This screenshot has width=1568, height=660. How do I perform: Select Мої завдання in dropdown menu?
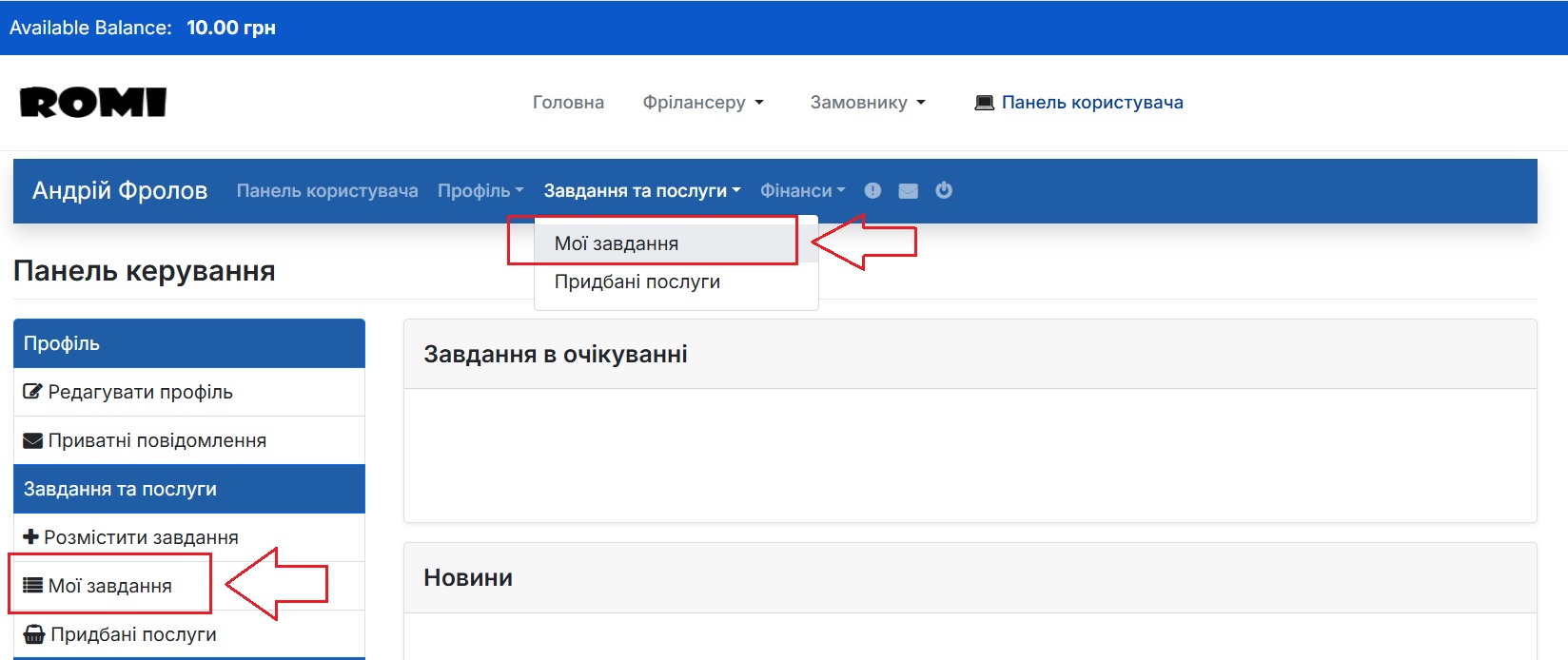coord(676,243)
